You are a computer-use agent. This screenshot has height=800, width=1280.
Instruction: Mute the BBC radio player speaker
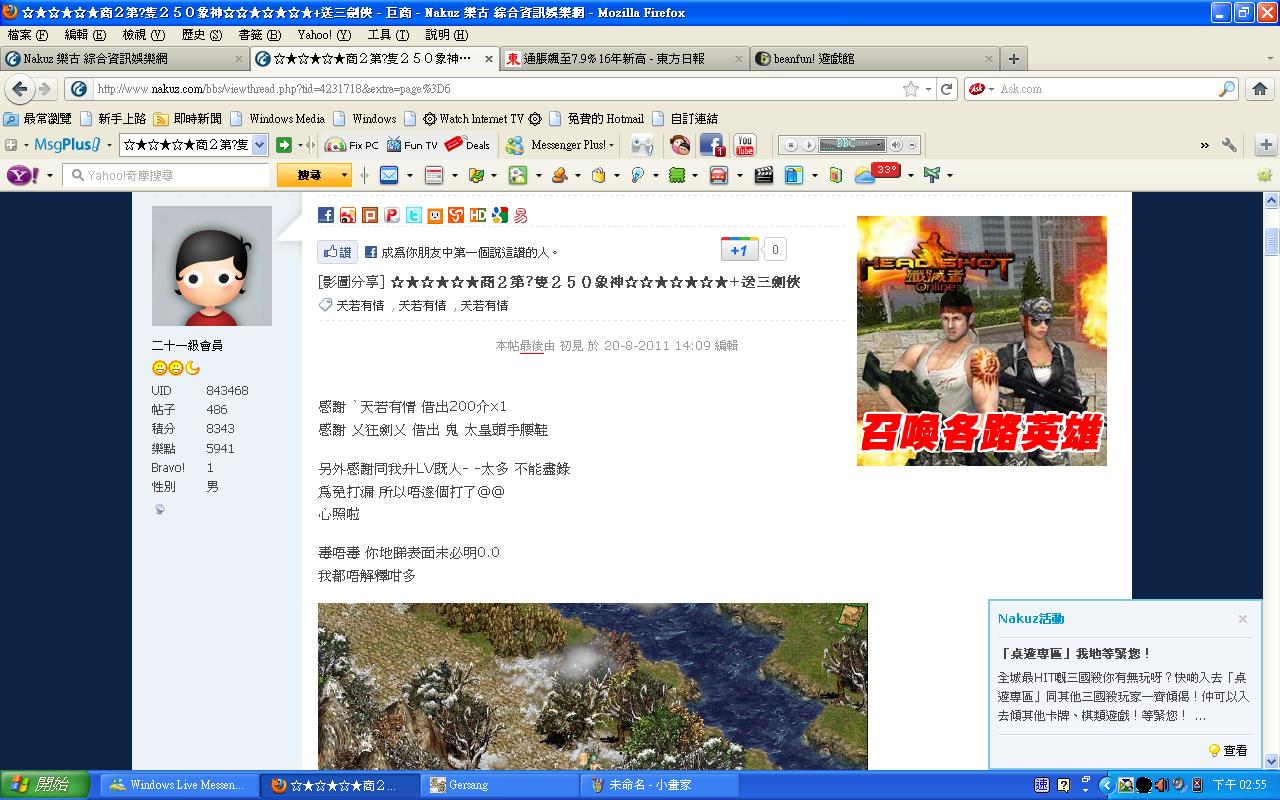pyautogui.click(x=896, y=145)
